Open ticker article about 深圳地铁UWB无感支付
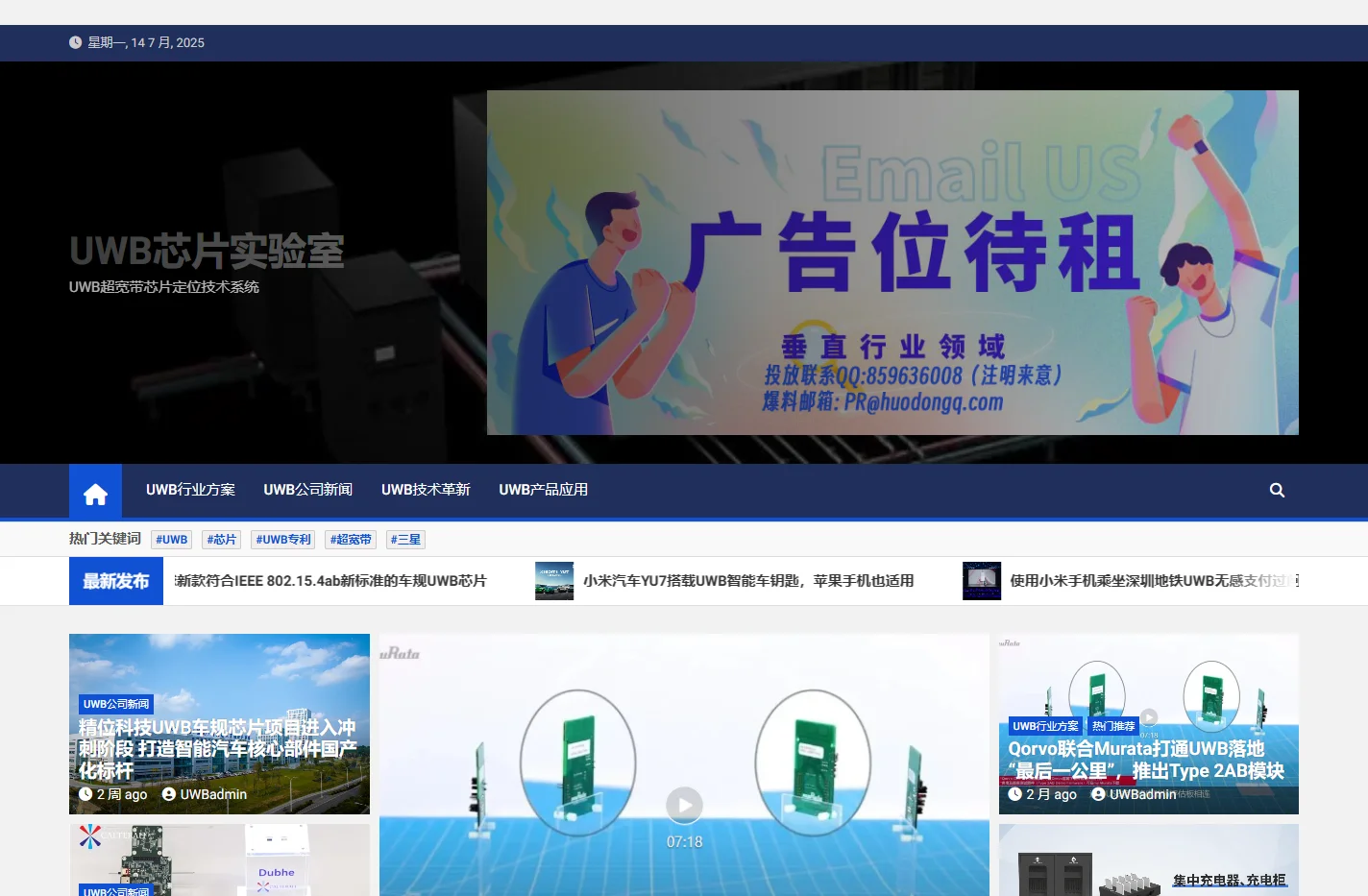The image size is (1368, 896). point(1154,581)
